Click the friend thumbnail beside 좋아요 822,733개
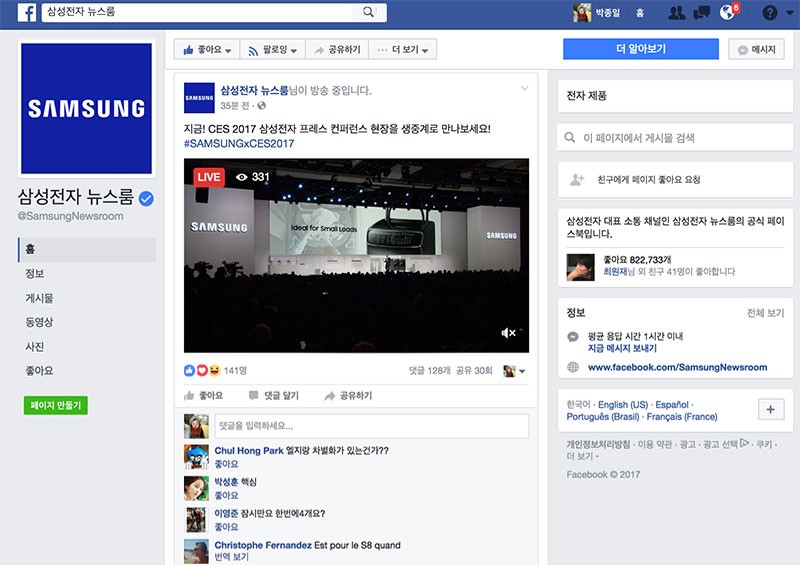The image size is (800, 565). coord(581,267)
